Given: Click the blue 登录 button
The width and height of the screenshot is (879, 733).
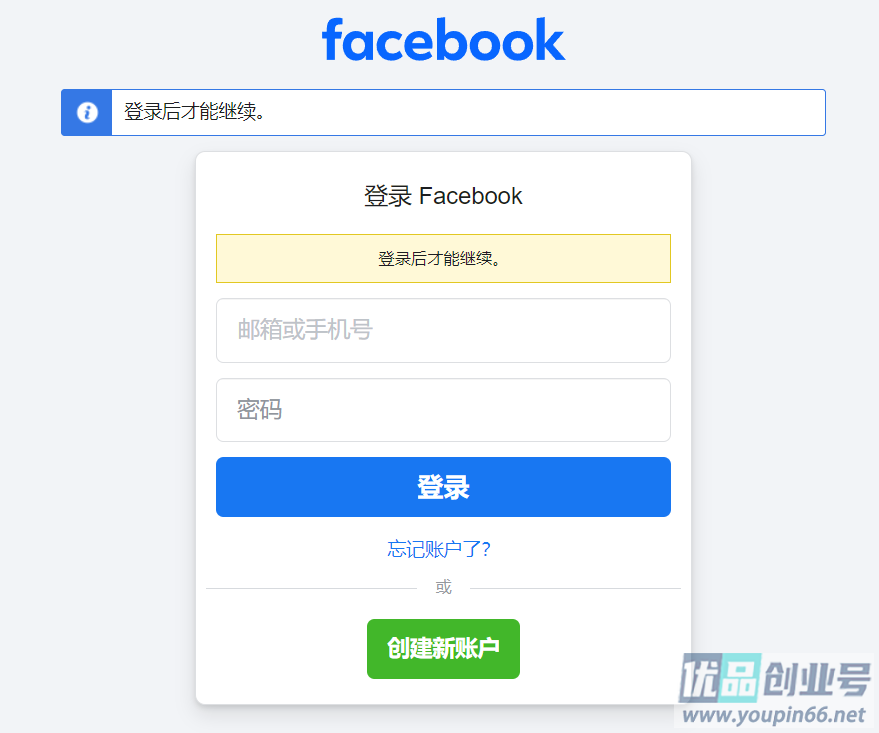Looking at the screenshot, I should pyautogui.click(x=443, y=487).
